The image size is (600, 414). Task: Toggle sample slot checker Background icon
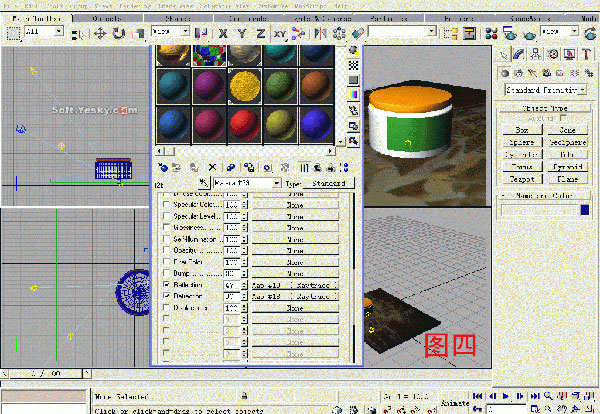click(353, 65)
